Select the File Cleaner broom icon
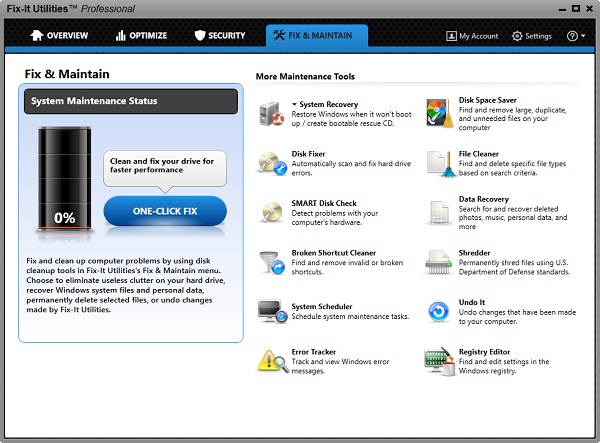Viewport: 600px width, 443px height. click(x=439, y=162)
